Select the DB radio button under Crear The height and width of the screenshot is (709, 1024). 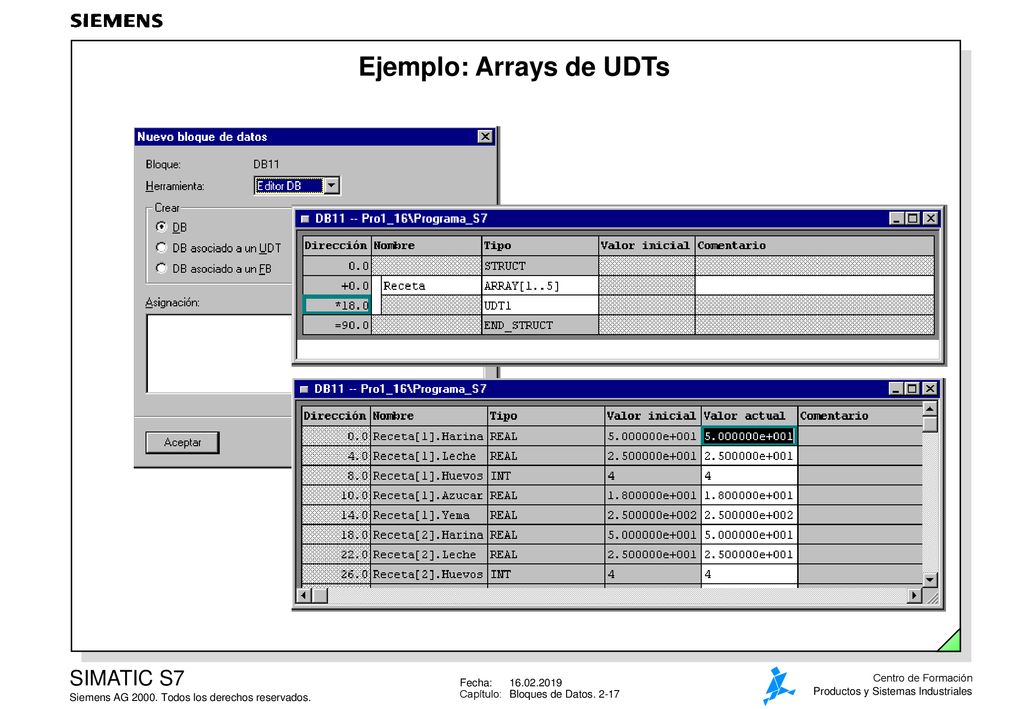[161, 227]
